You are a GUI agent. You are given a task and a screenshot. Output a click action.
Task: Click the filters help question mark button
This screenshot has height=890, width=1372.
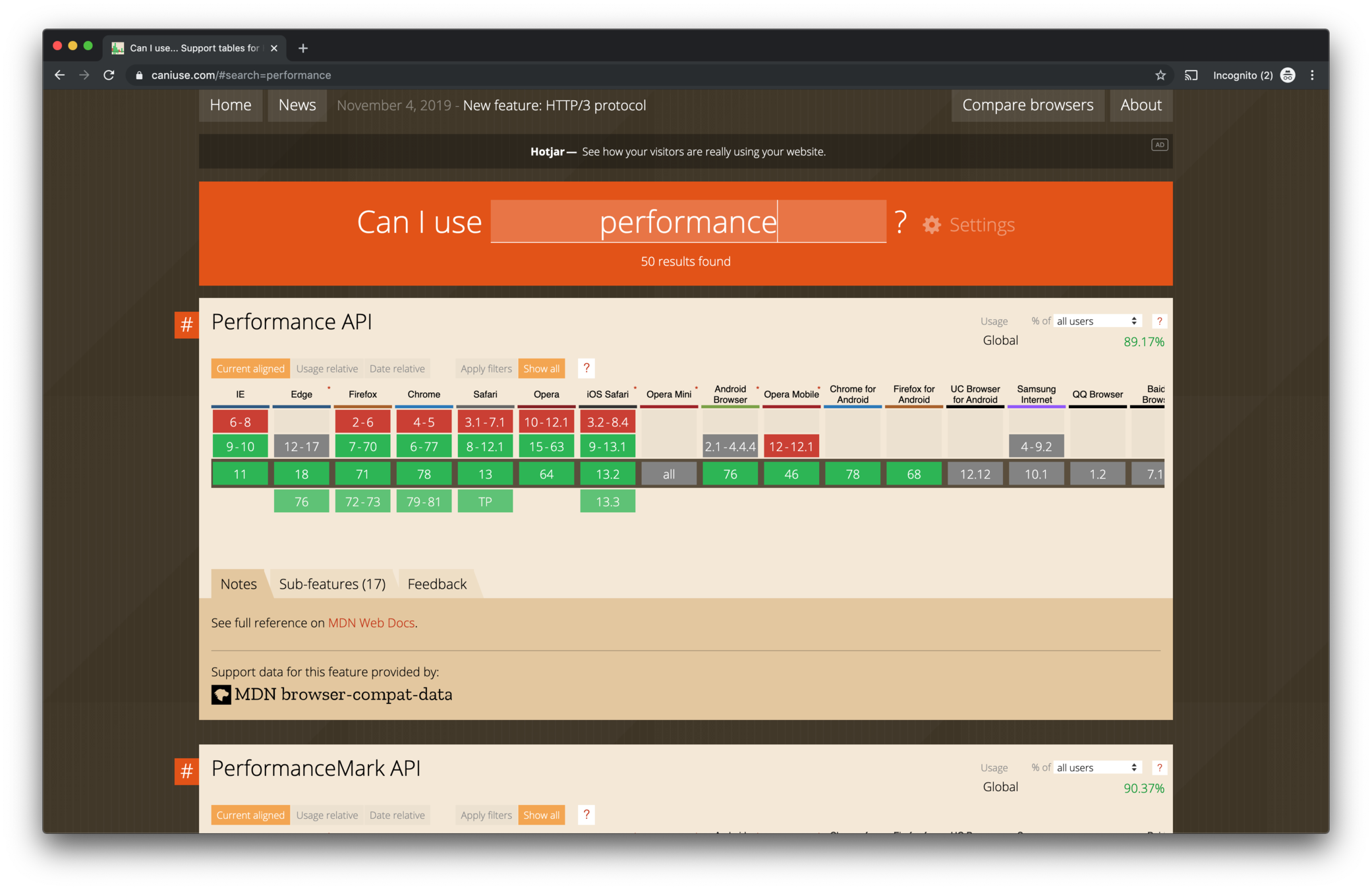coord(586,369)
